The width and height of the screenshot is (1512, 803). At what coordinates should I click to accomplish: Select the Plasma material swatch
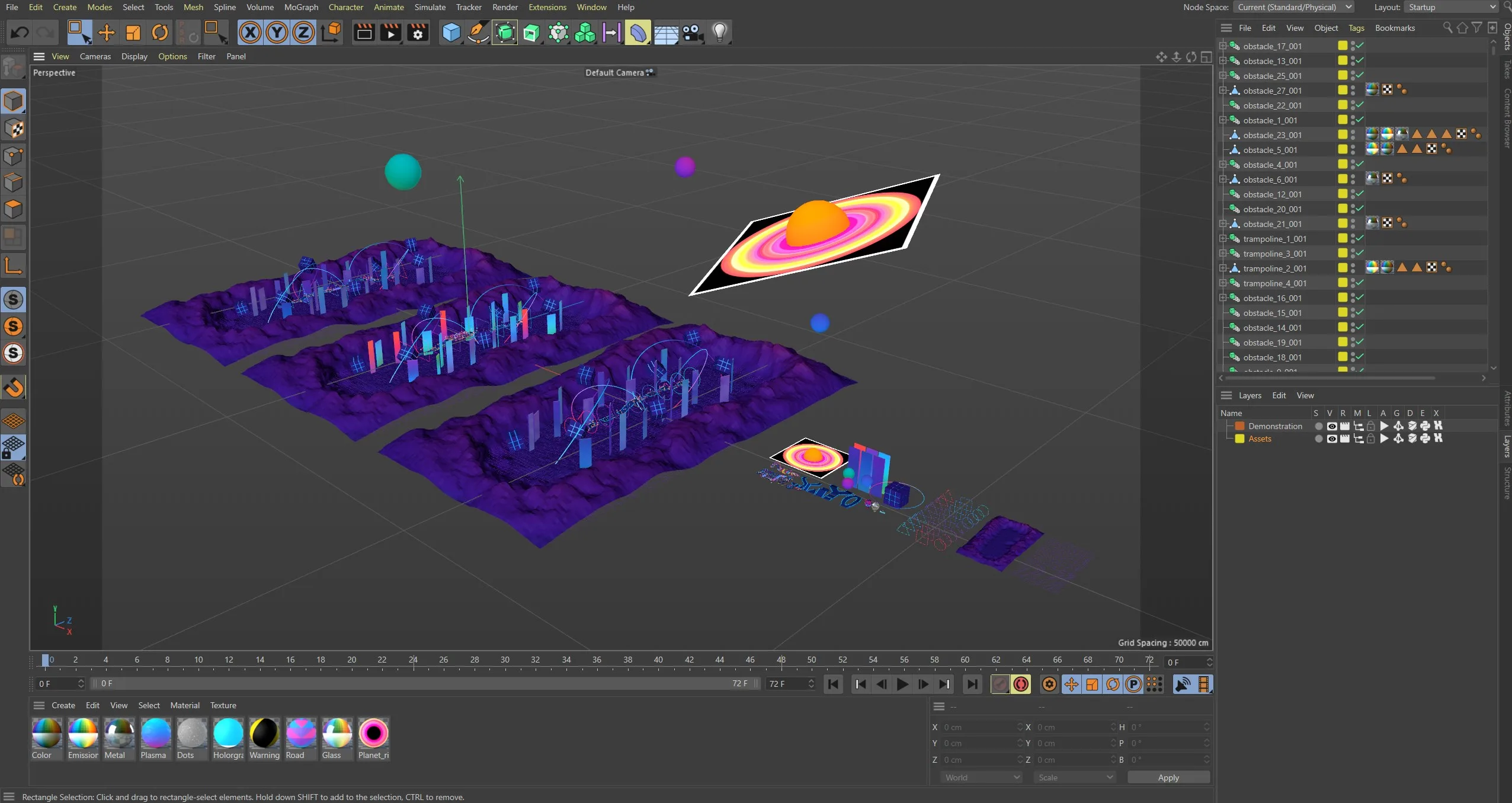point(156,734)
